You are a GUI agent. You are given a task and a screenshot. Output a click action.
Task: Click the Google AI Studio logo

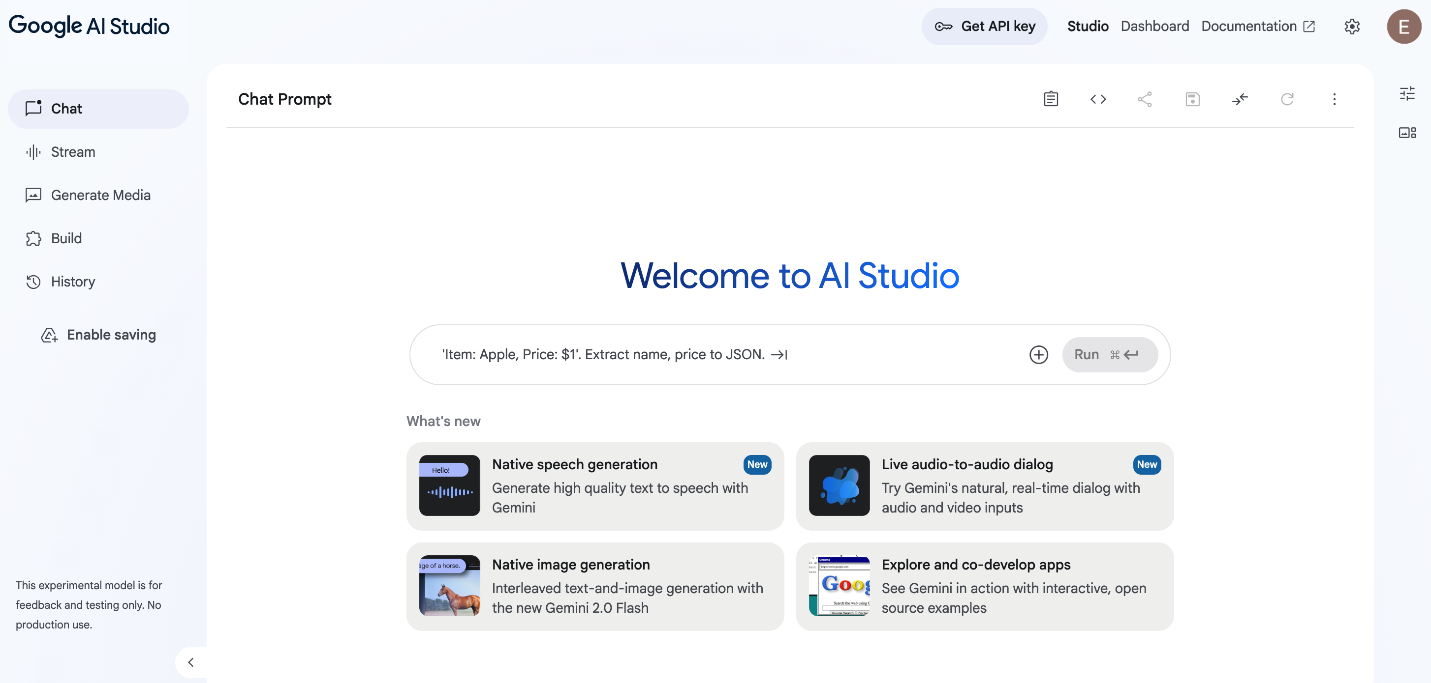click(89, 27)
